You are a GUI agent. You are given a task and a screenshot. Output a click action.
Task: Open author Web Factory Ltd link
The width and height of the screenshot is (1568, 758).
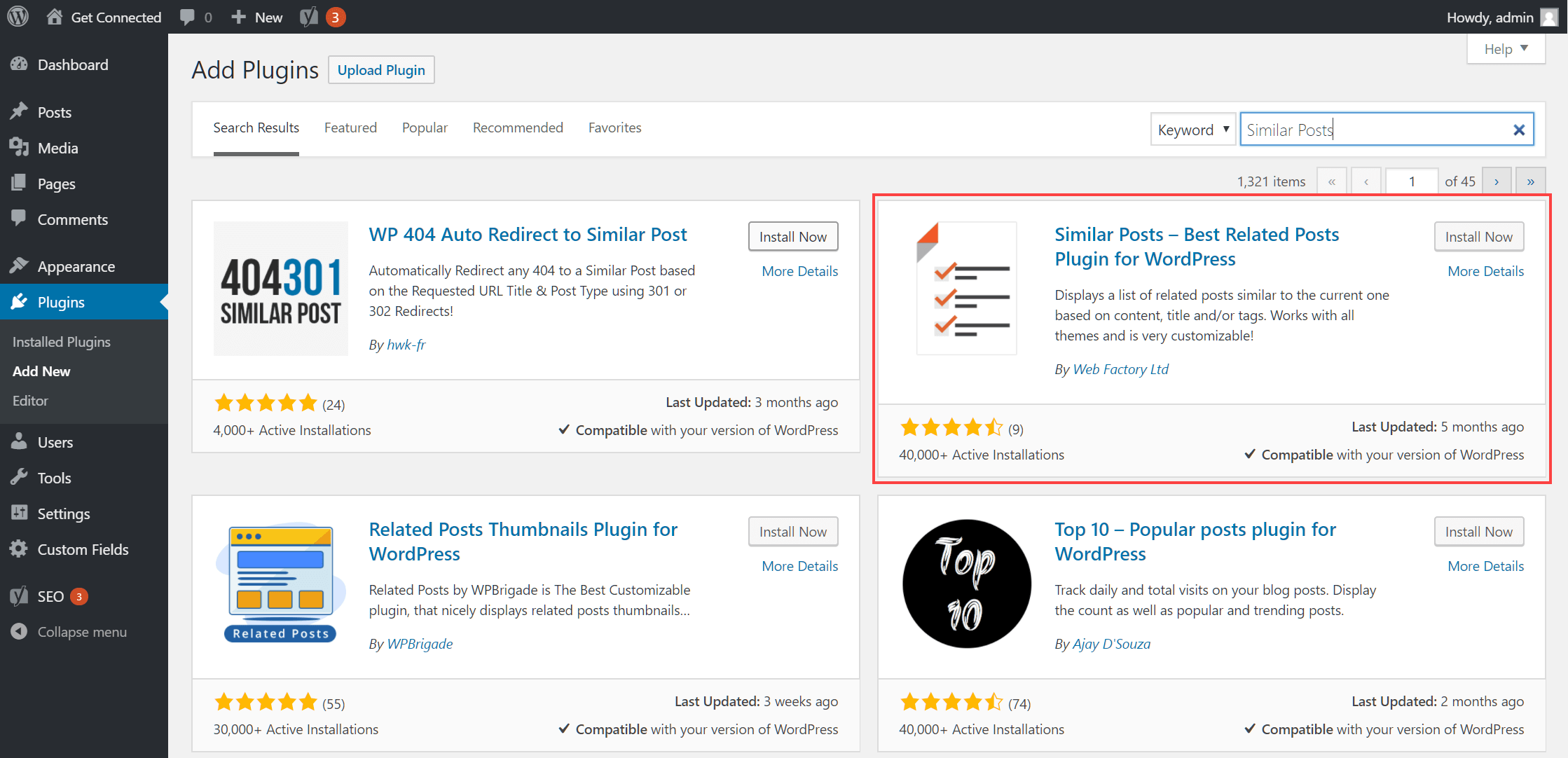[1121, 369]
